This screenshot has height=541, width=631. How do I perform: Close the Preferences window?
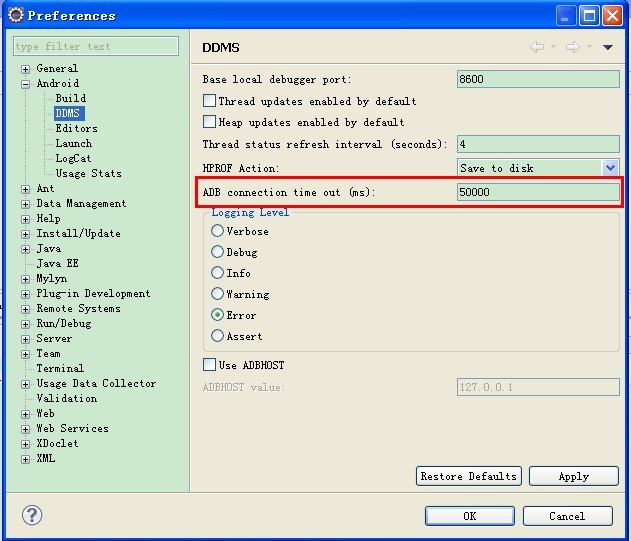point(612,16)
